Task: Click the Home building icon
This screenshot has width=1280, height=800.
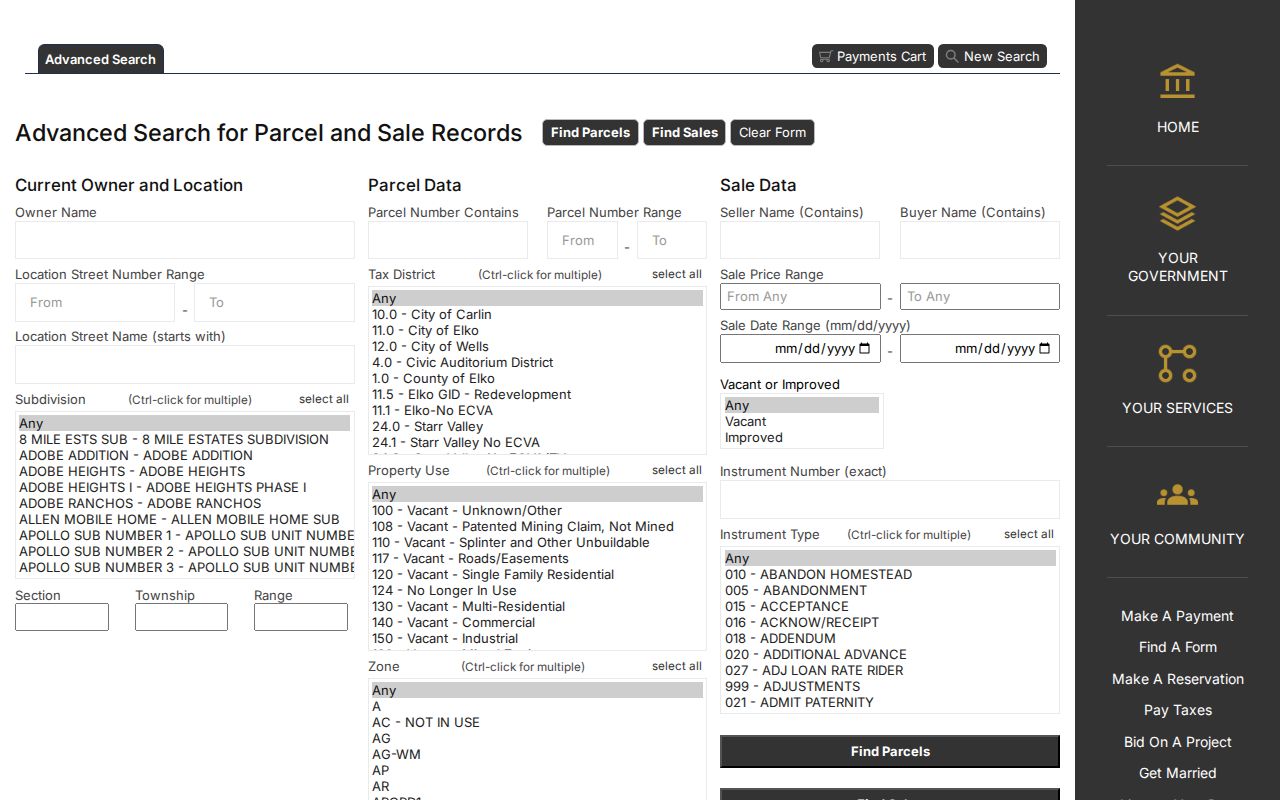Action: click(x=1177, y=82)
